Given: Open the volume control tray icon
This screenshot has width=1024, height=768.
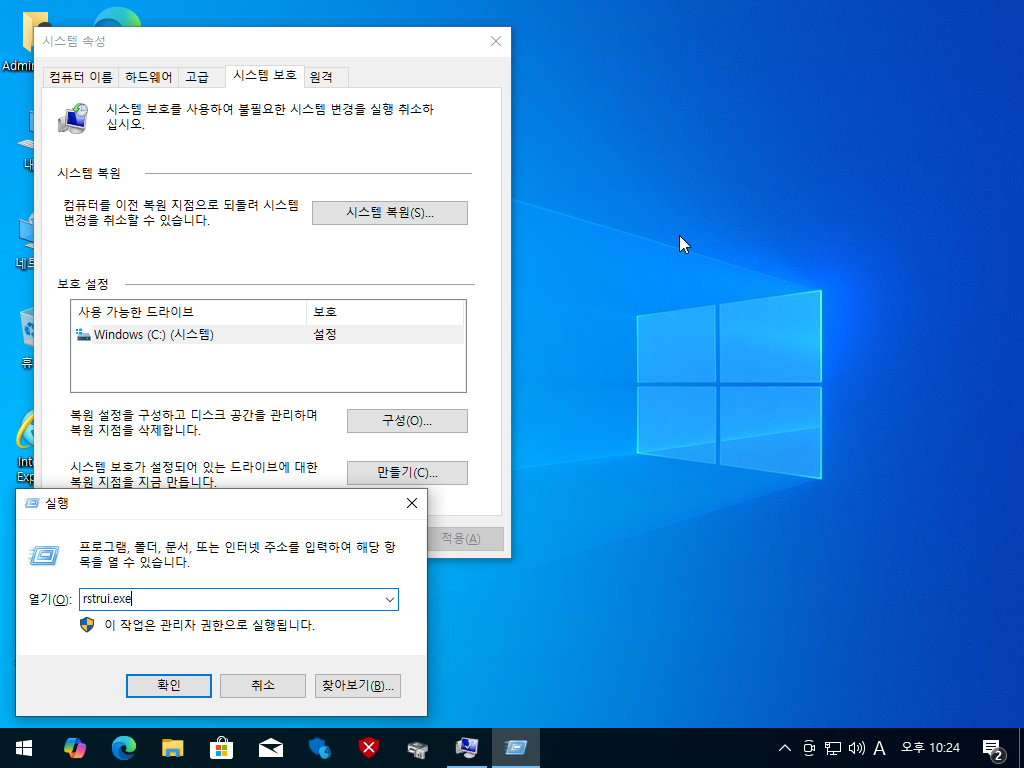Looking at the screenshot, I should coord(856,748).
